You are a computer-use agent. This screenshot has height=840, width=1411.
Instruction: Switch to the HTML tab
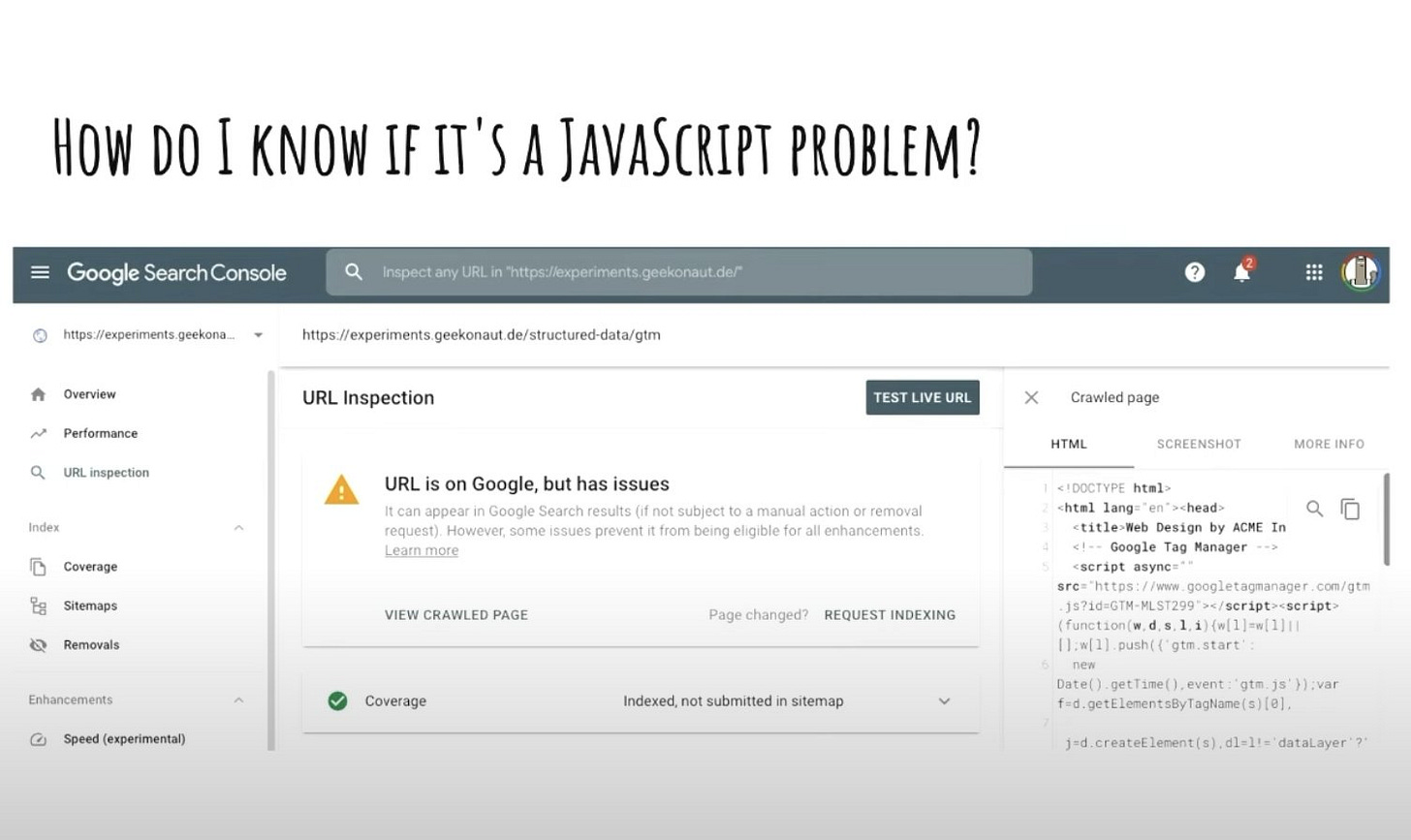tap(1069, 444)
